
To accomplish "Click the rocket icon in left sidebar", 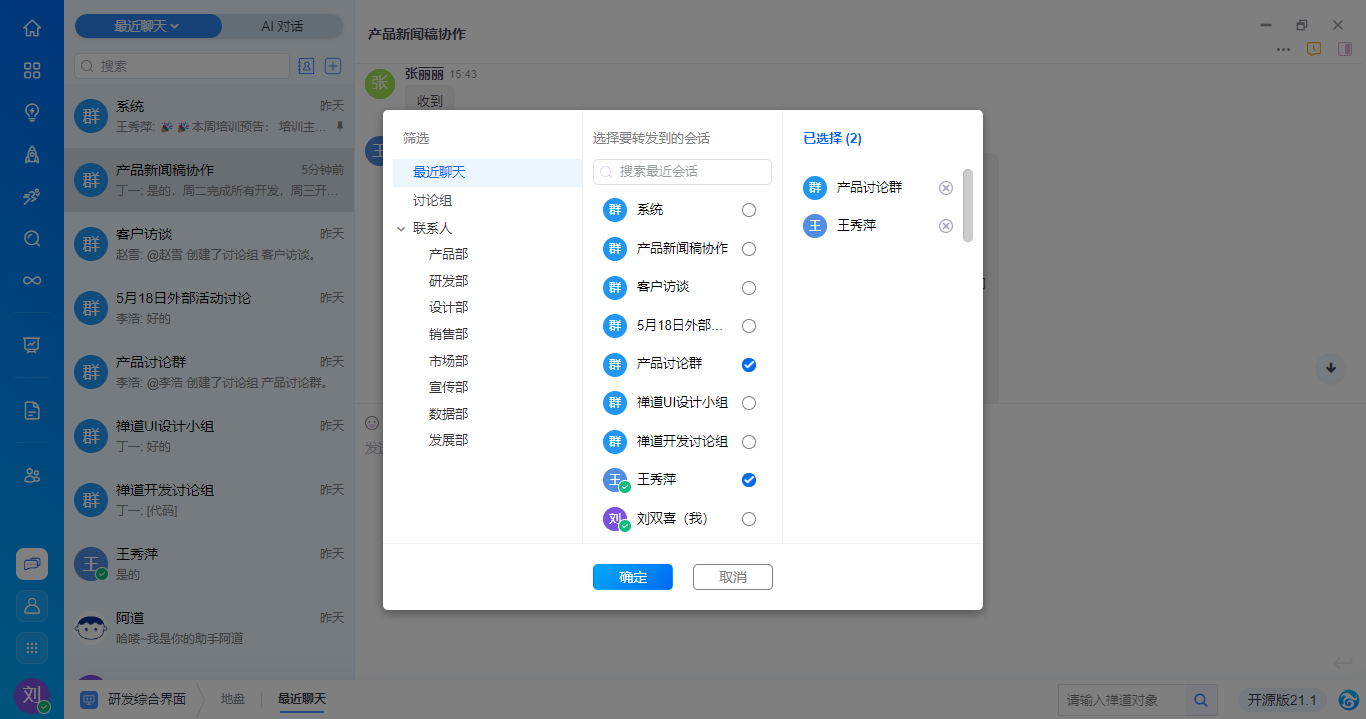I will pos(32,154).
